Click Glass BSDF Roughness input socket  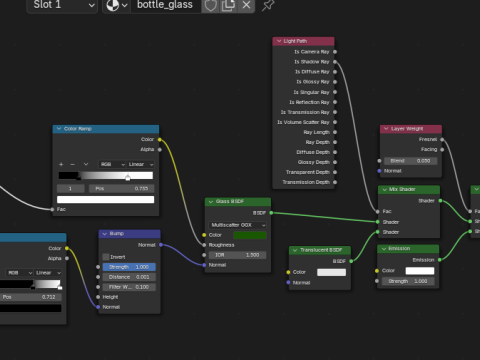[x=204, y=245]
